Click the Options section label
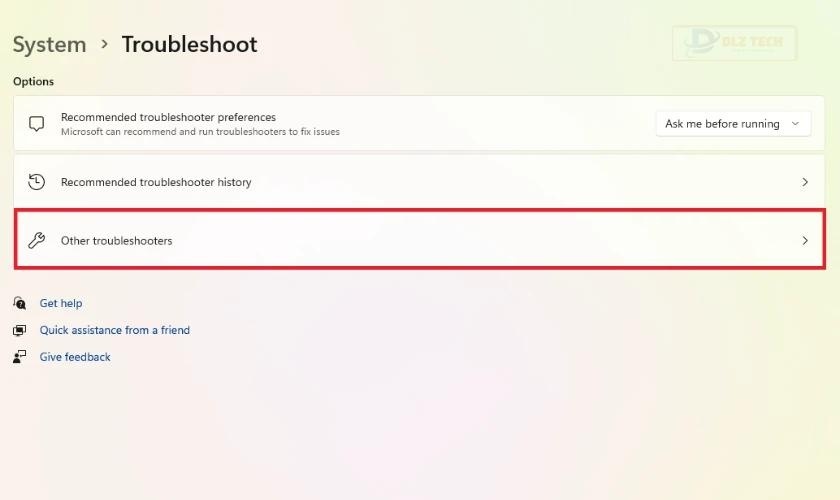The width and height of the screenshot is (840, 500). pos(33,81)
